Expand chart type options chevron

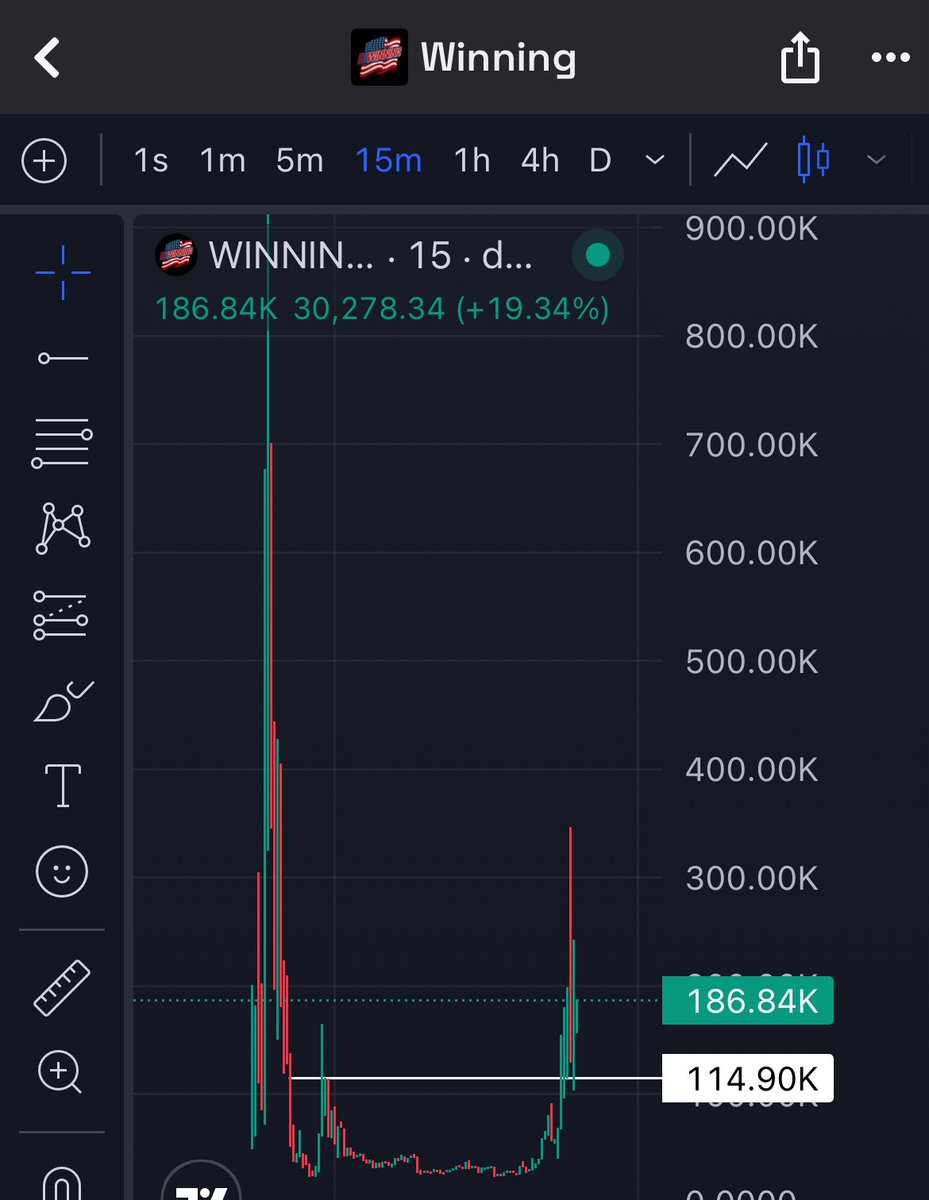[x=876, y=160]
